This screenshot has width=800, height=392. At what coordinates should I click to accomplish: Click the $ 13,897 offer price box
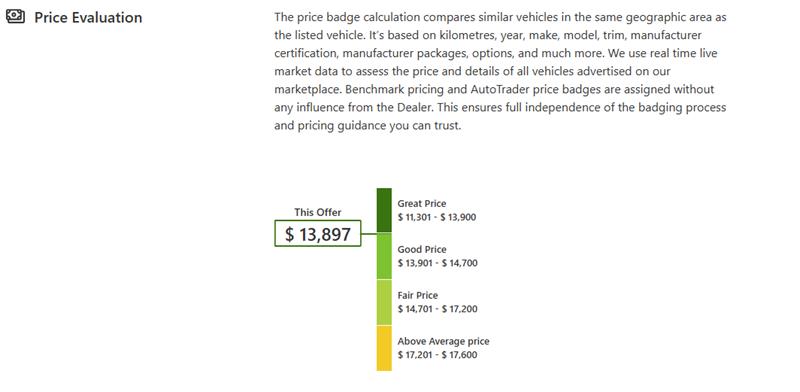(318, 234)
